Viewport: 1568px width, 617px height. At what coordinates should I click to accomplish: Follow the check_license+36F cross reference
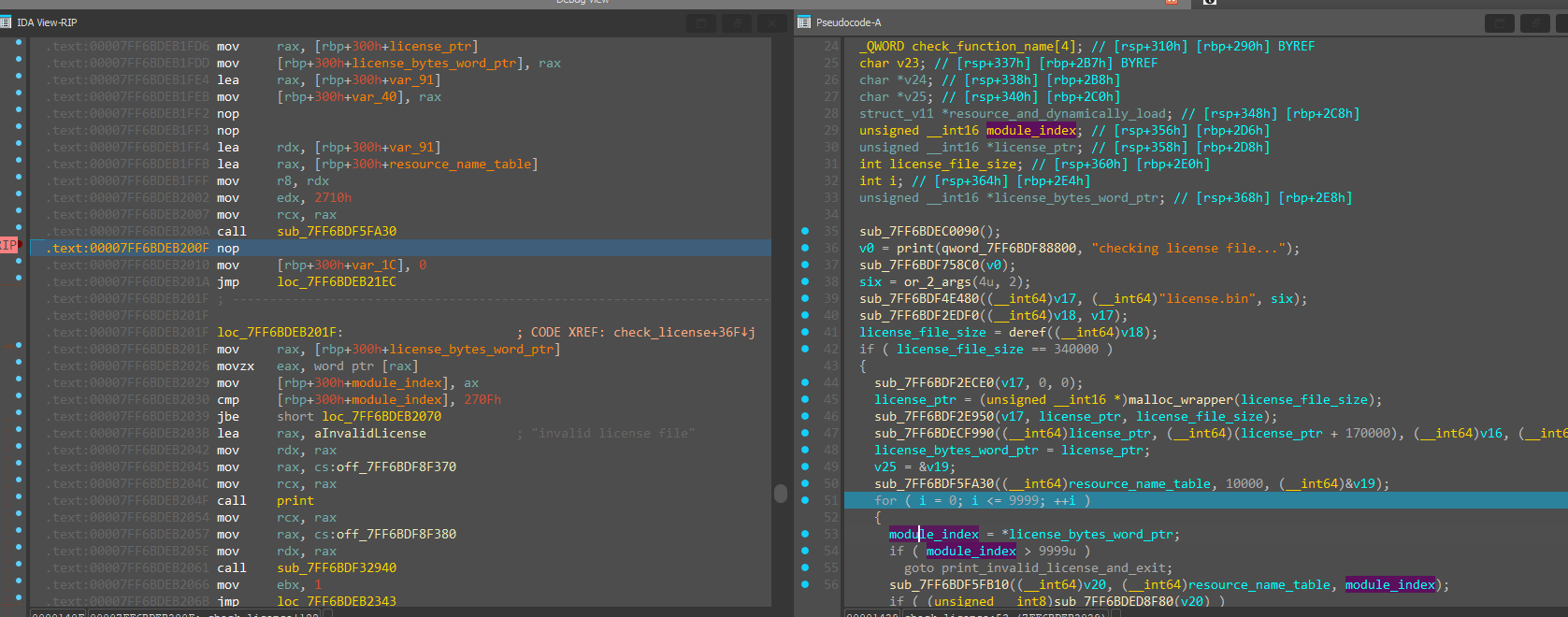click(683, 332)
